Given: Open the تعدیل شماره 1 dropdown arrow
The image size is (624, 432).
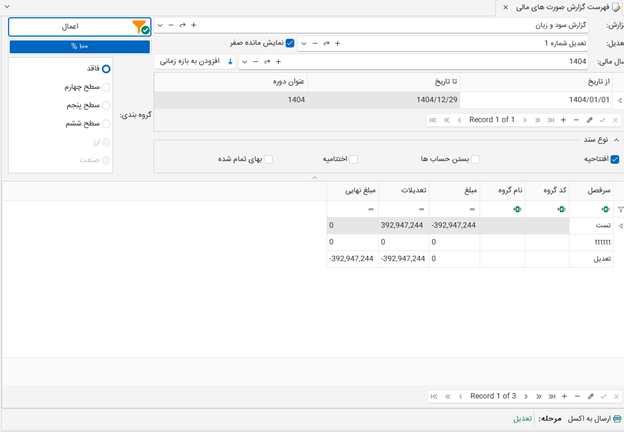Looking at the screenshot, I should 304,43.
